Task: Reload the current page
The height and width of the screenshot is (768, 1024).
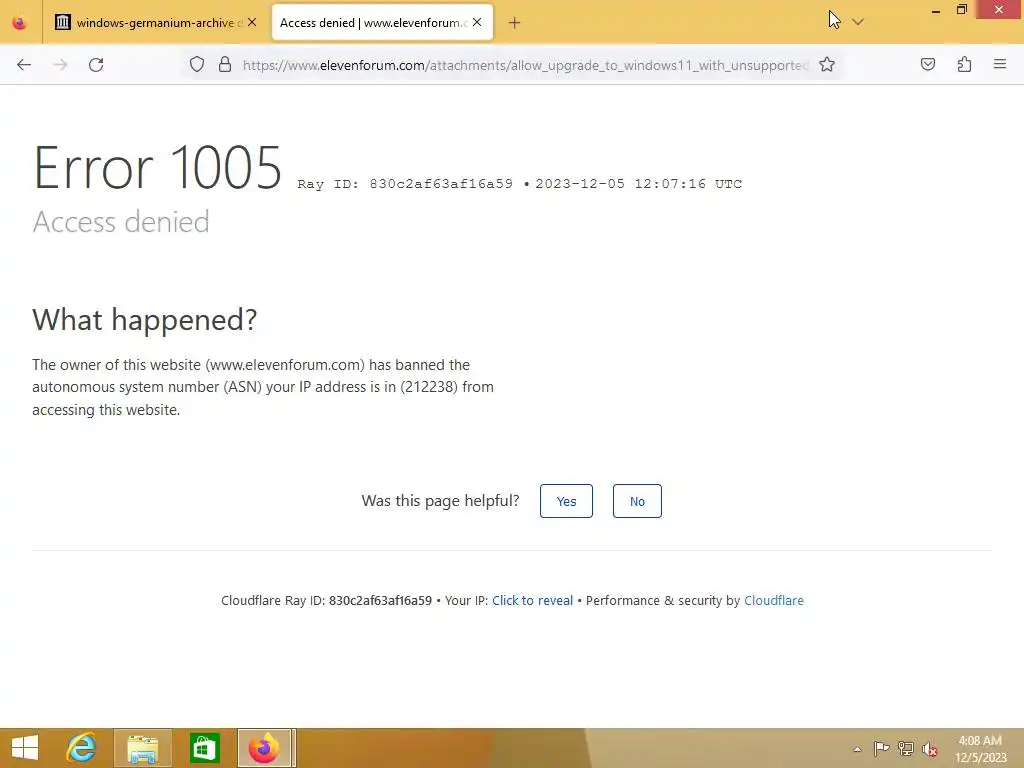Action: (x=96, y=65)
